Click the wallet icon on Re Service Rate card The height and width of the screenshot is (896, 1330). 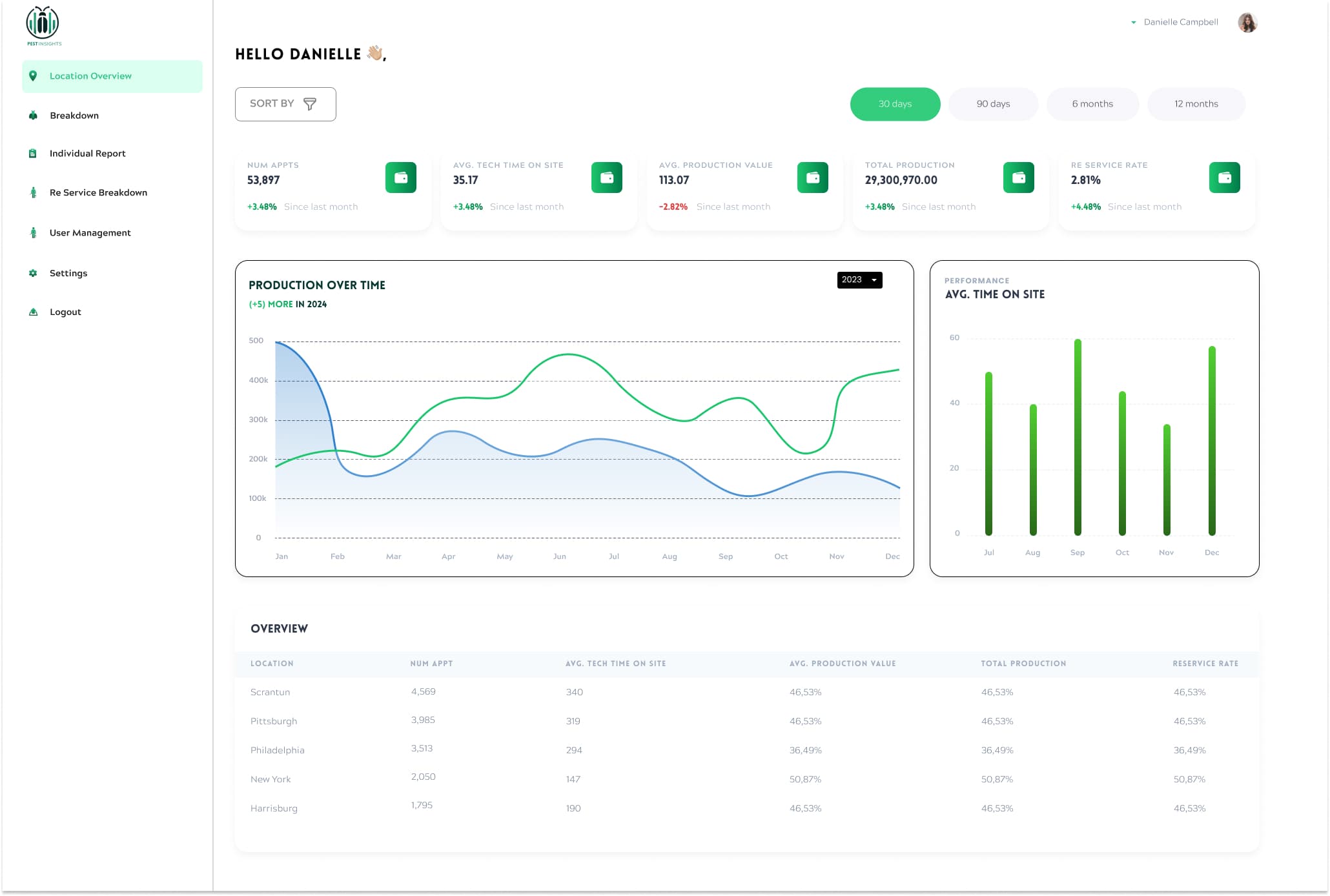(1225, 178)
